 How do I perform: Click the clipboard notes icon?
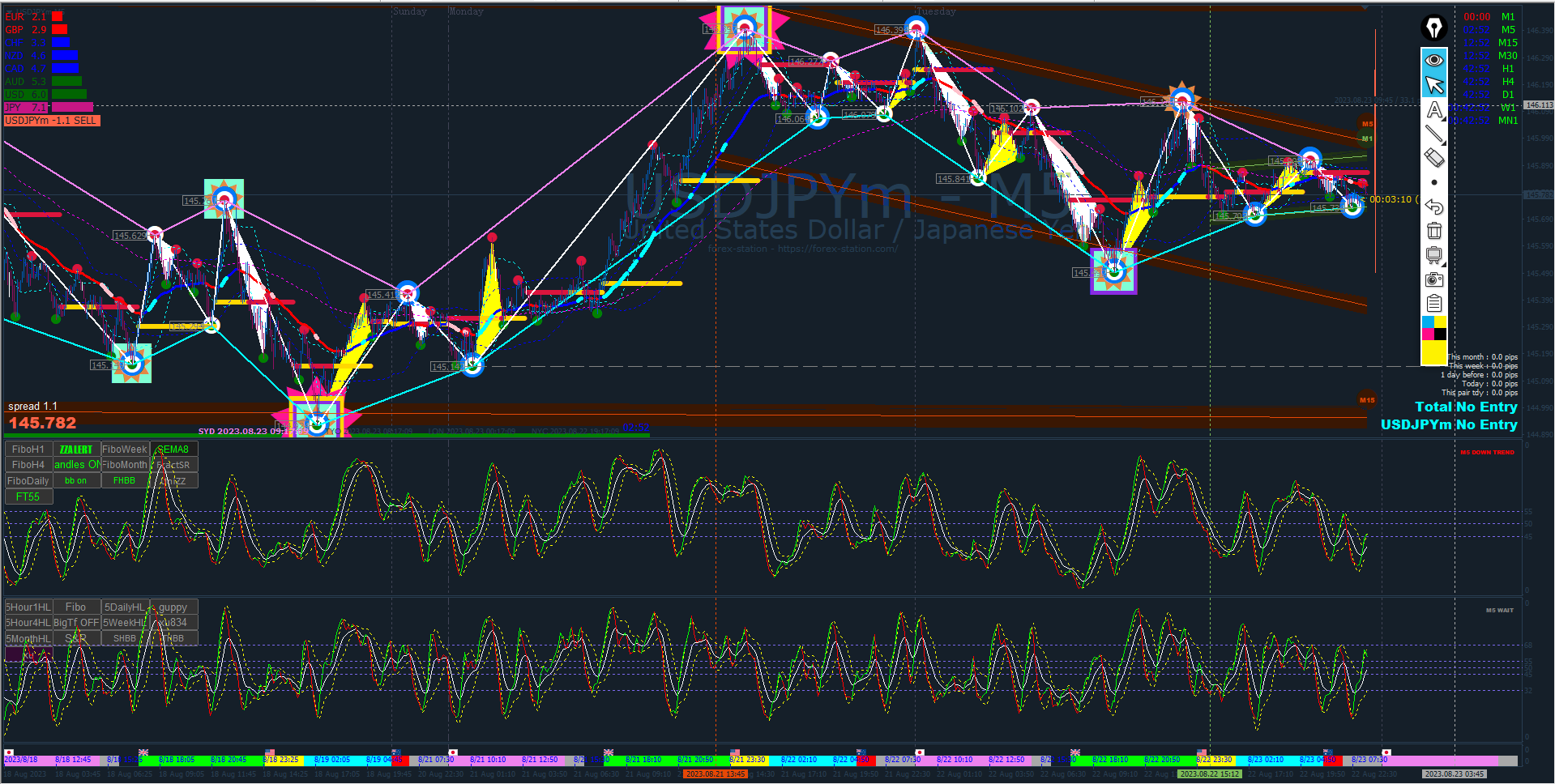tap(1433, 304)
